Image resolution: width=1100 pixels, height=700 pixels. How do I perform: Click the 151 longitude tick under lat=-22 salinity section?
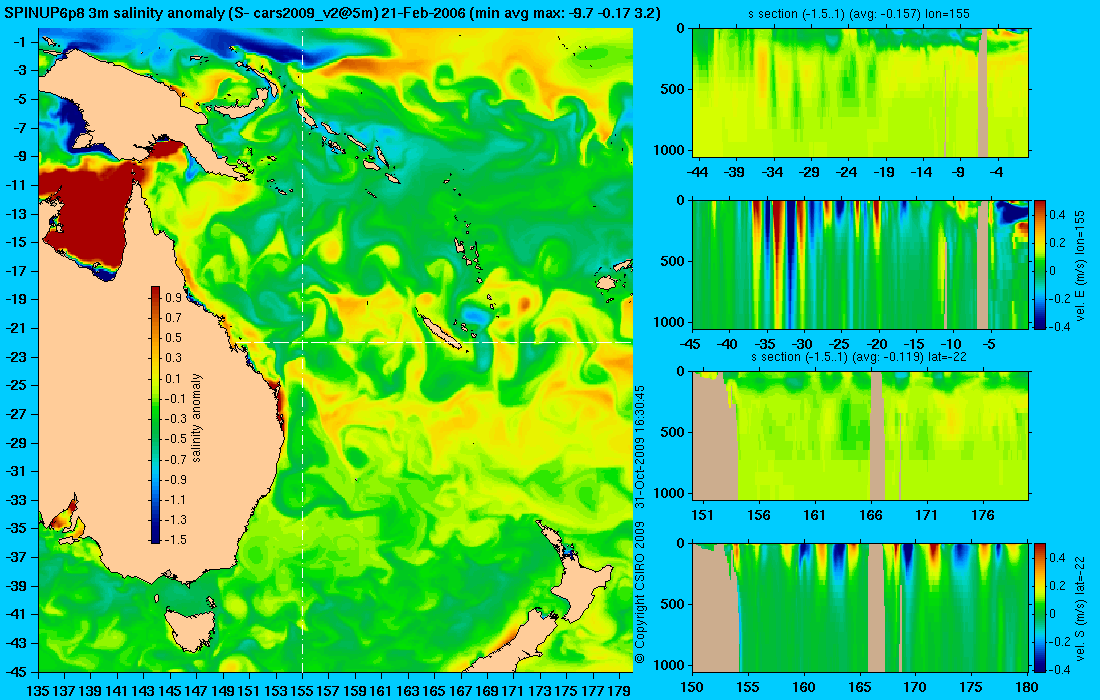(702, 516)
